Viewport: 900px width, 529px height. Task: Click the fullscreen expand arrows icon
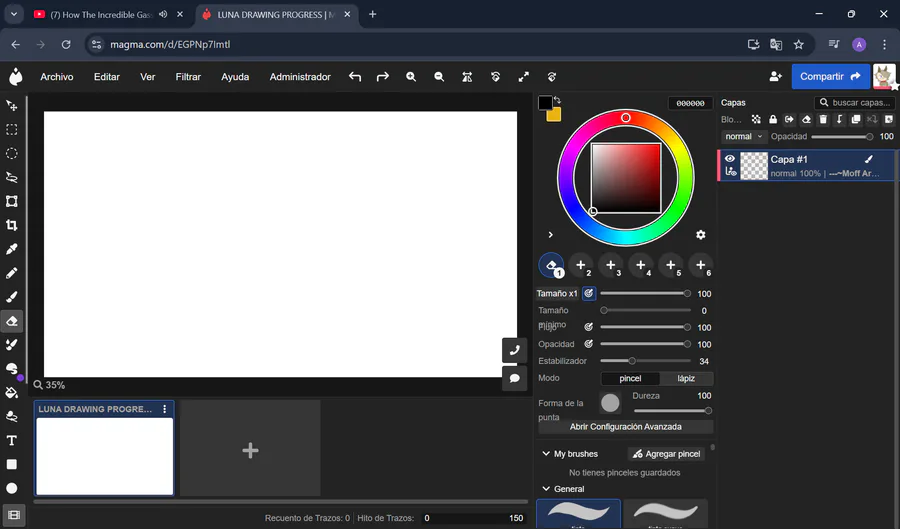point(523,76)
